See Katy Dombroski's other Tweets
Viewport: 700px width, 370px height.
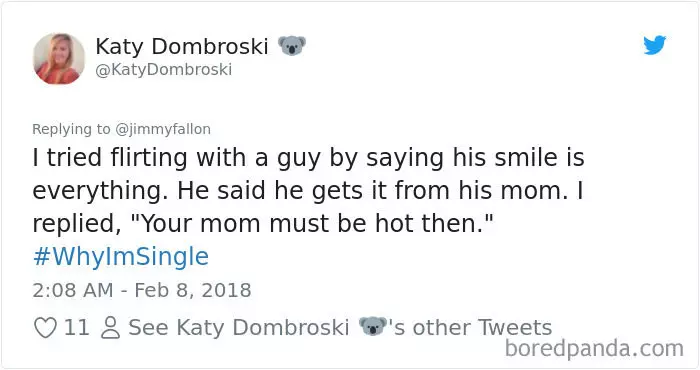[340, 328]
